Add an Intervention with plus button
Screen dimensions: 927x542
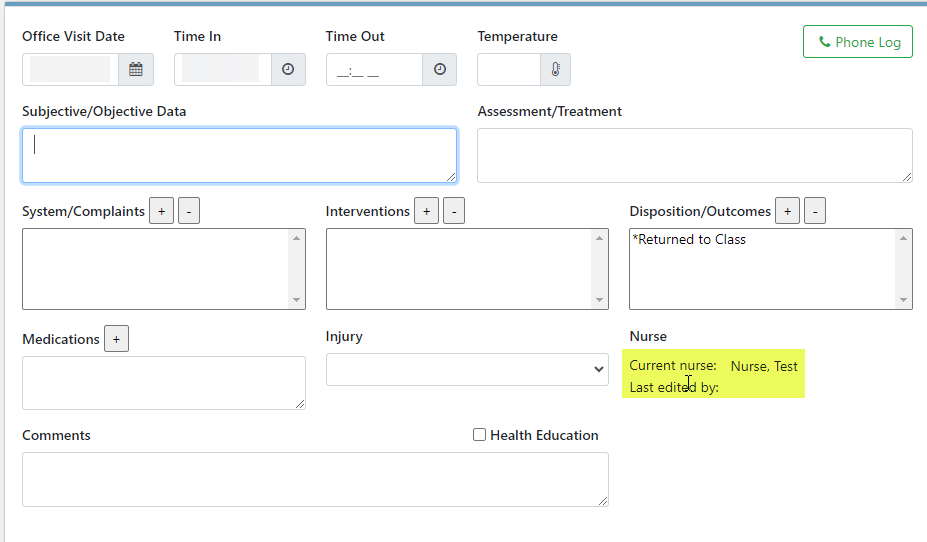pyautogui.click(x=426, y=211)
